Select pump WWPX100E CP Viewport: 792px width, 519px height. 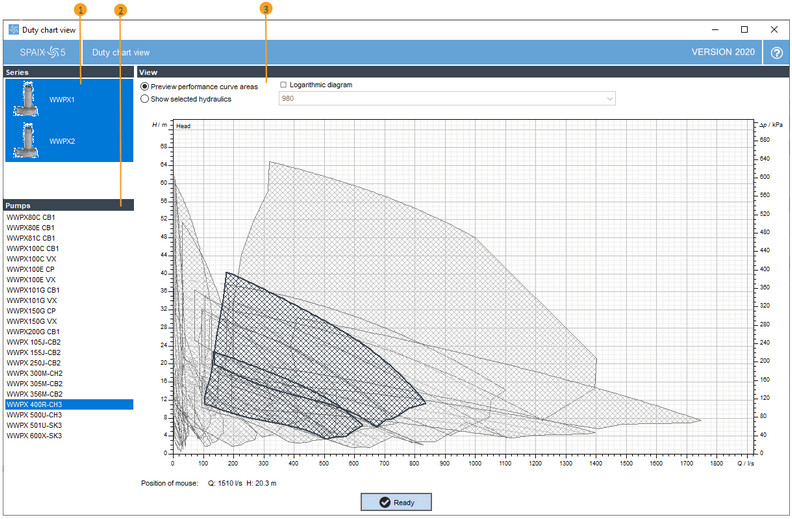point(69,270)
